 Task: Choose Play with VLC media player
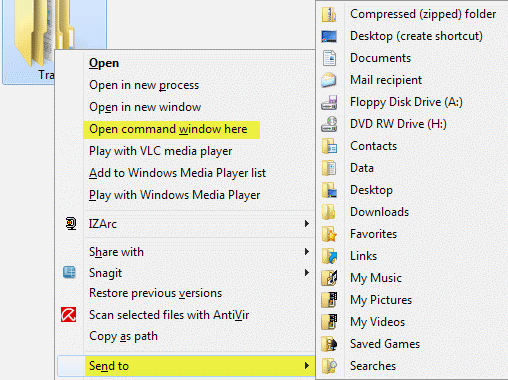tap(160, 151)
